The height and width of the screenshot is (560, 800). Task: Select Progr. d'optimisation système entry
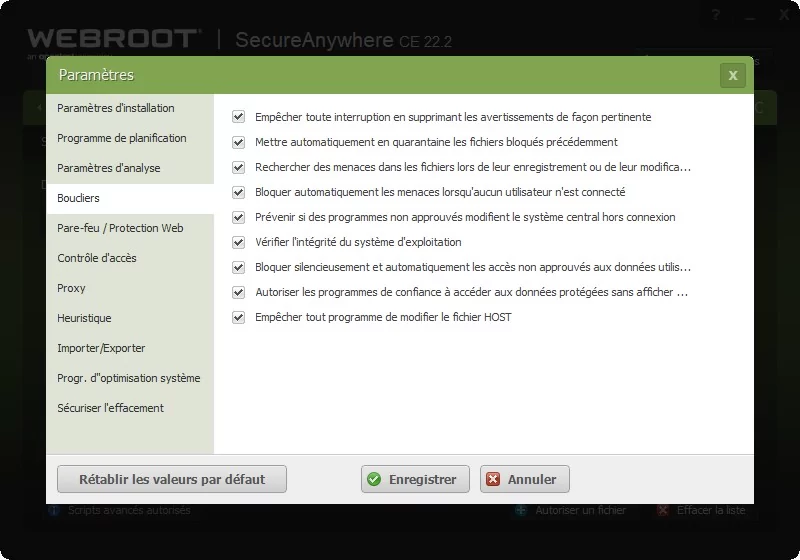tap(129, 378)
